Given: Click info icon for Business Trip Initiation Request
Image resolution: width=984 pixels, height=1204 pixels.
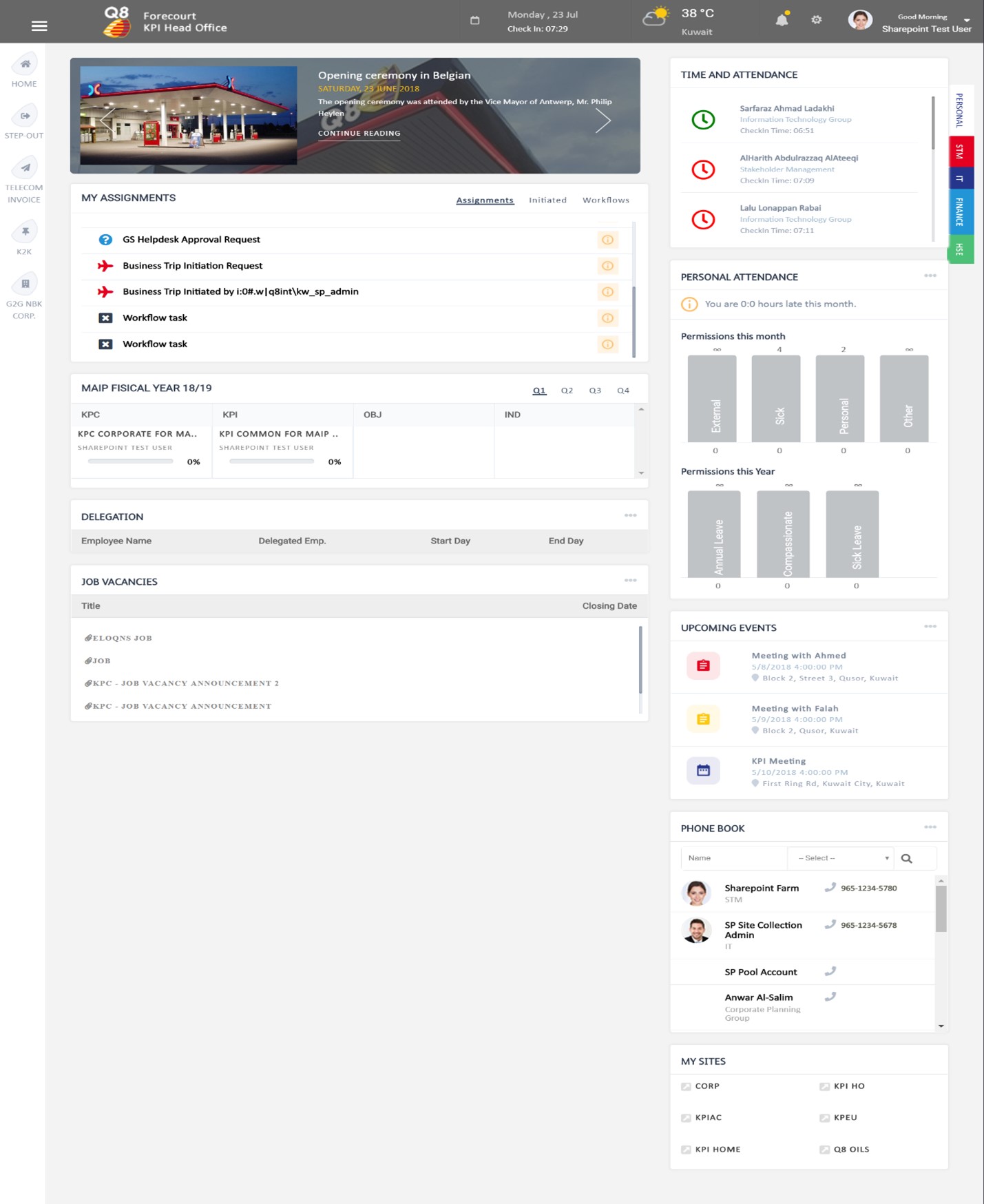Looking at the screenshot, I should pyautogui.click(x=607, y=266).
